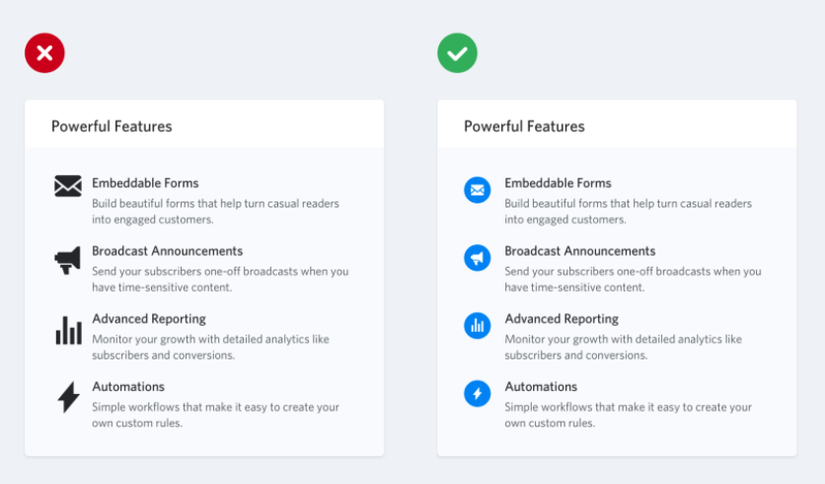
Task: Open Broadcast Announcements in the left card
Action: [x=167, y=251]
